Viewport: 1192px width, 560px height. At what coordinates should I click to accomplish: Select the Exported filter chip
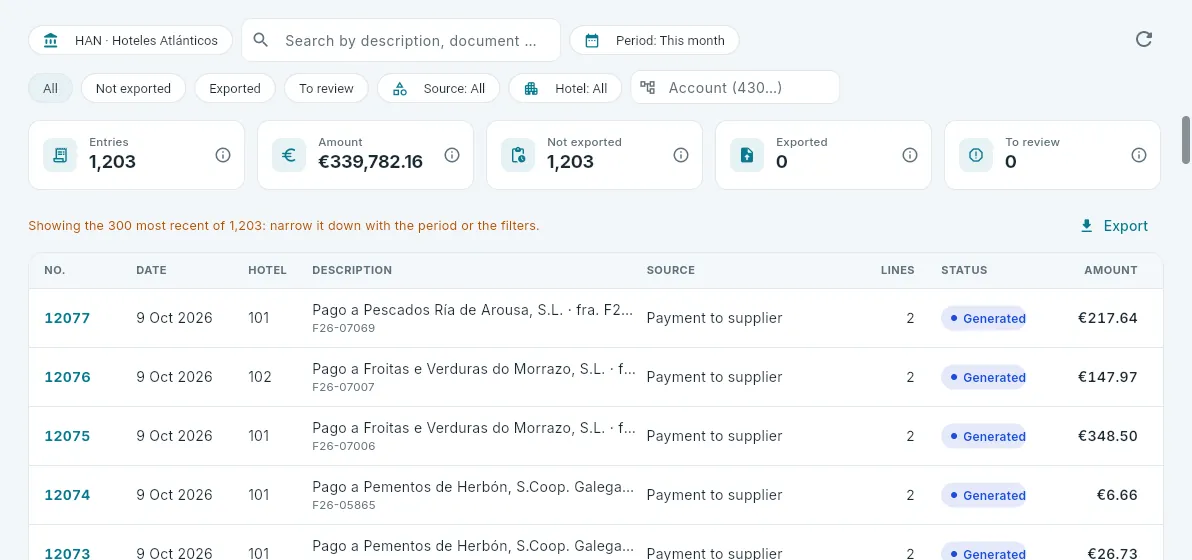235,88
